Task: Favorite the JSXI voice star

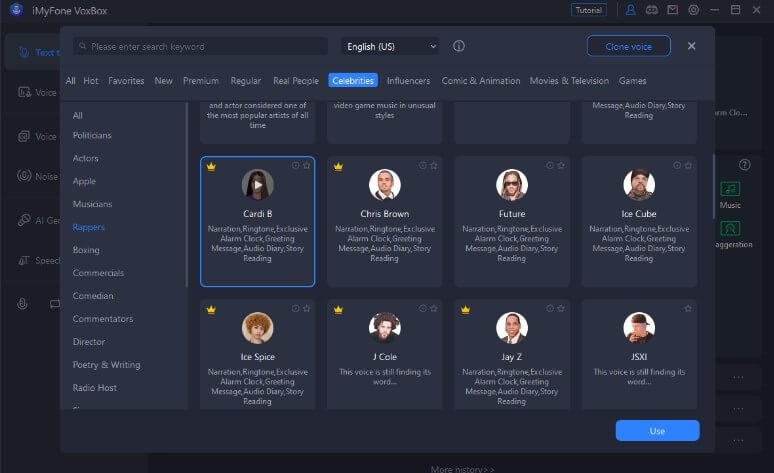Action: (688, 308)
